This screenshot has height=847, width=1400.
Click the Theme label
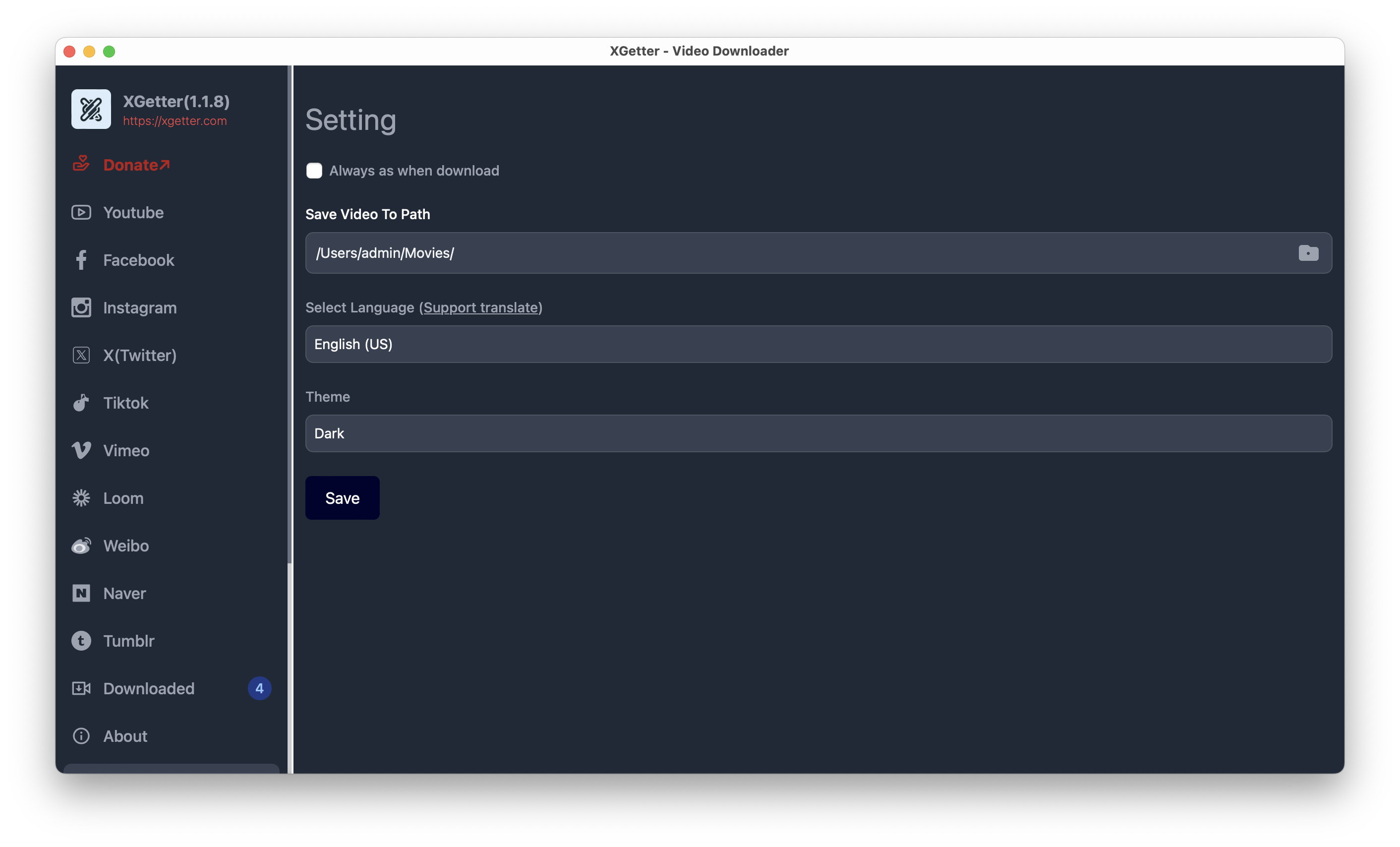[328, 397]
